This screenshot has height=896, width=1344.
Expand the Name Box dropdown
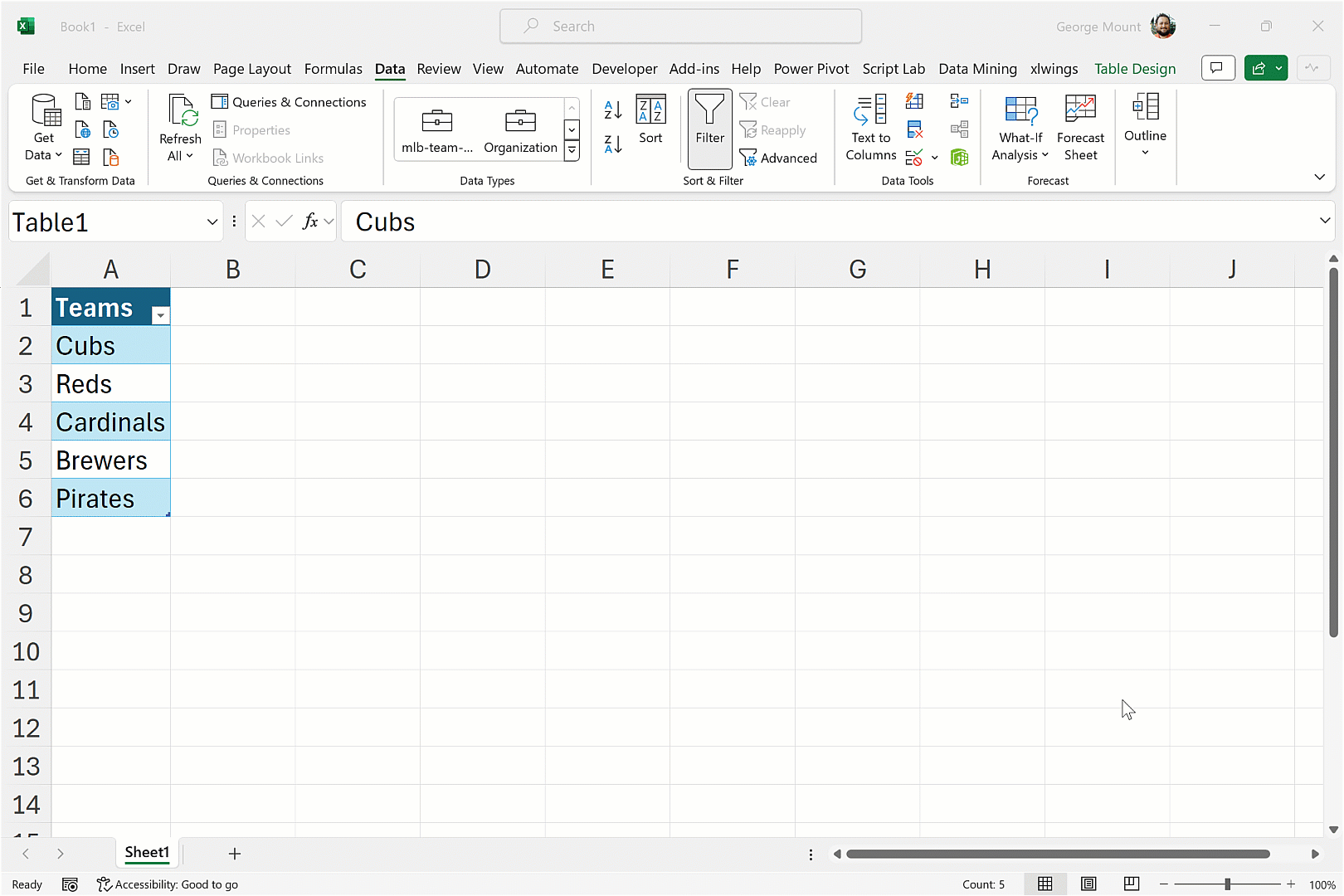(x=212, y=222)
